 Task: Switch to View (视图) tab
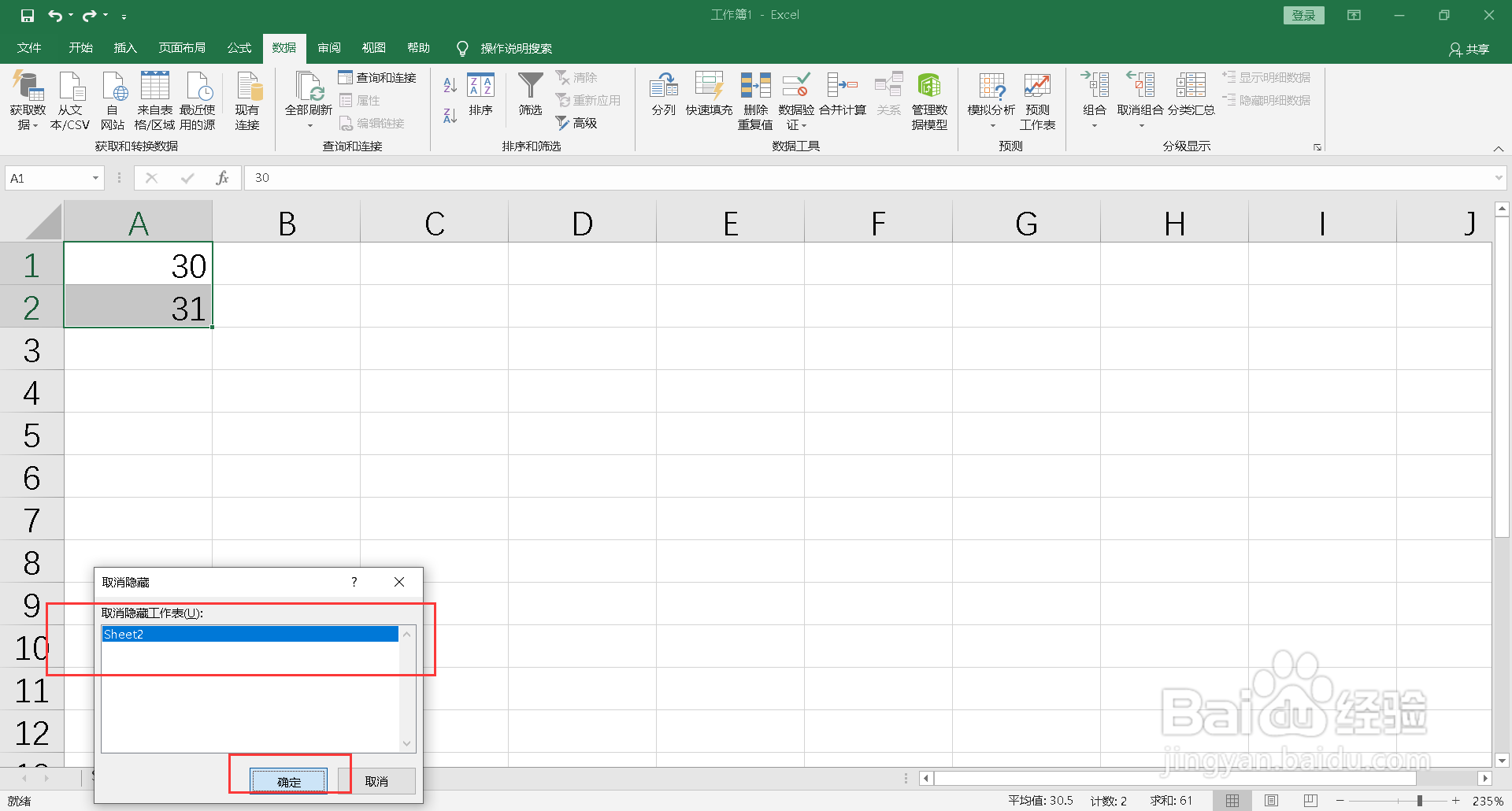click(x=374, y=48)
